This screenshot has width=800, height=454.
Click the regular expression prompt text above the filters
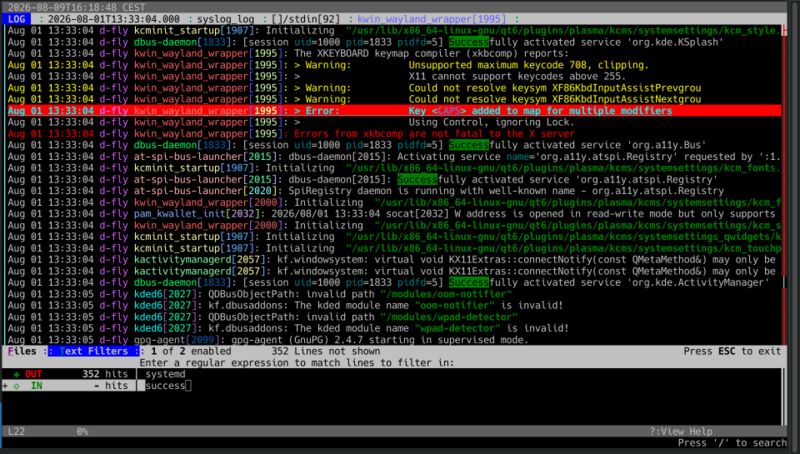[296, 363]
